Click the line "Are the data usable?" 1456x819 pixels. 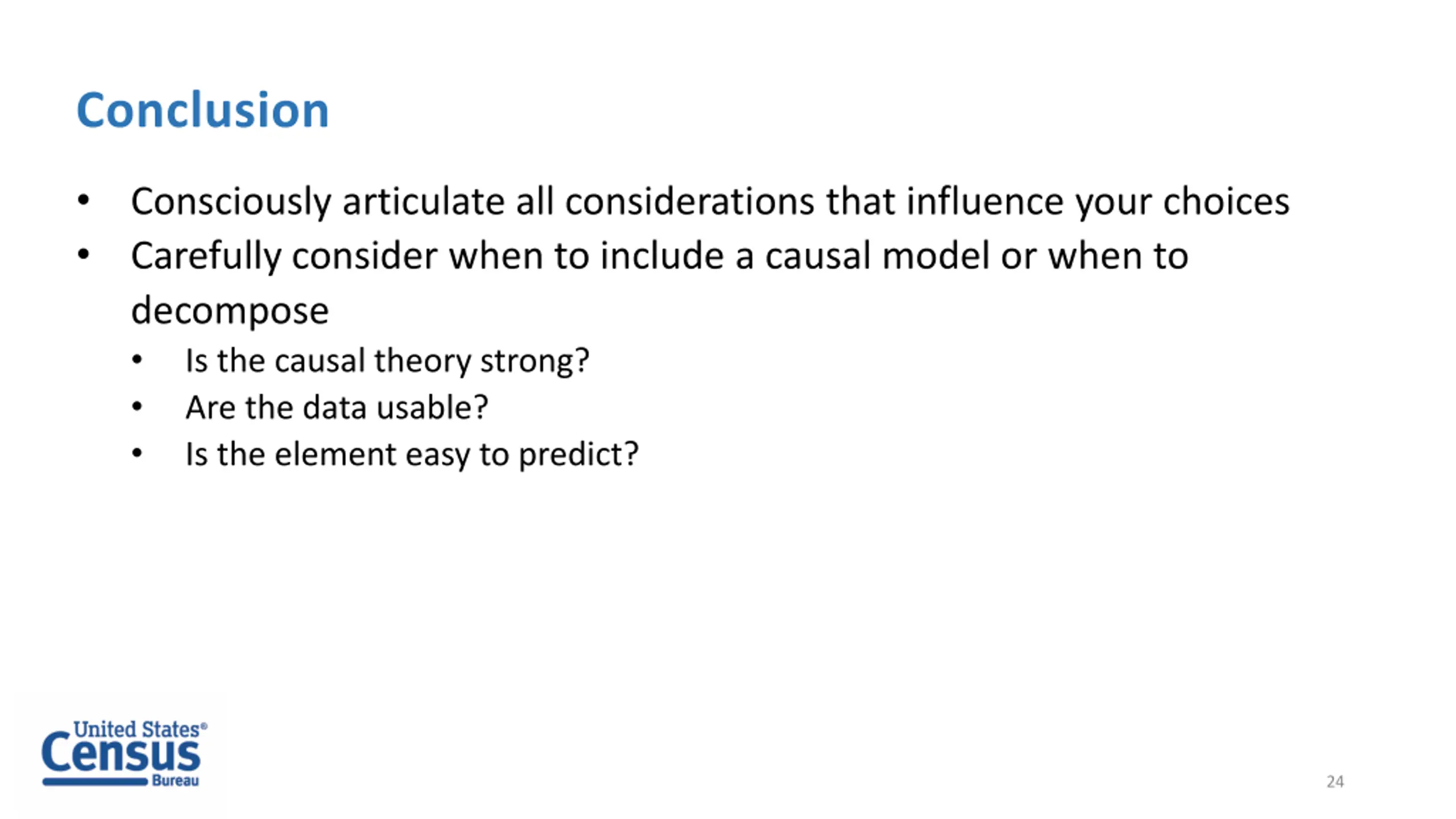pos(337,407)
